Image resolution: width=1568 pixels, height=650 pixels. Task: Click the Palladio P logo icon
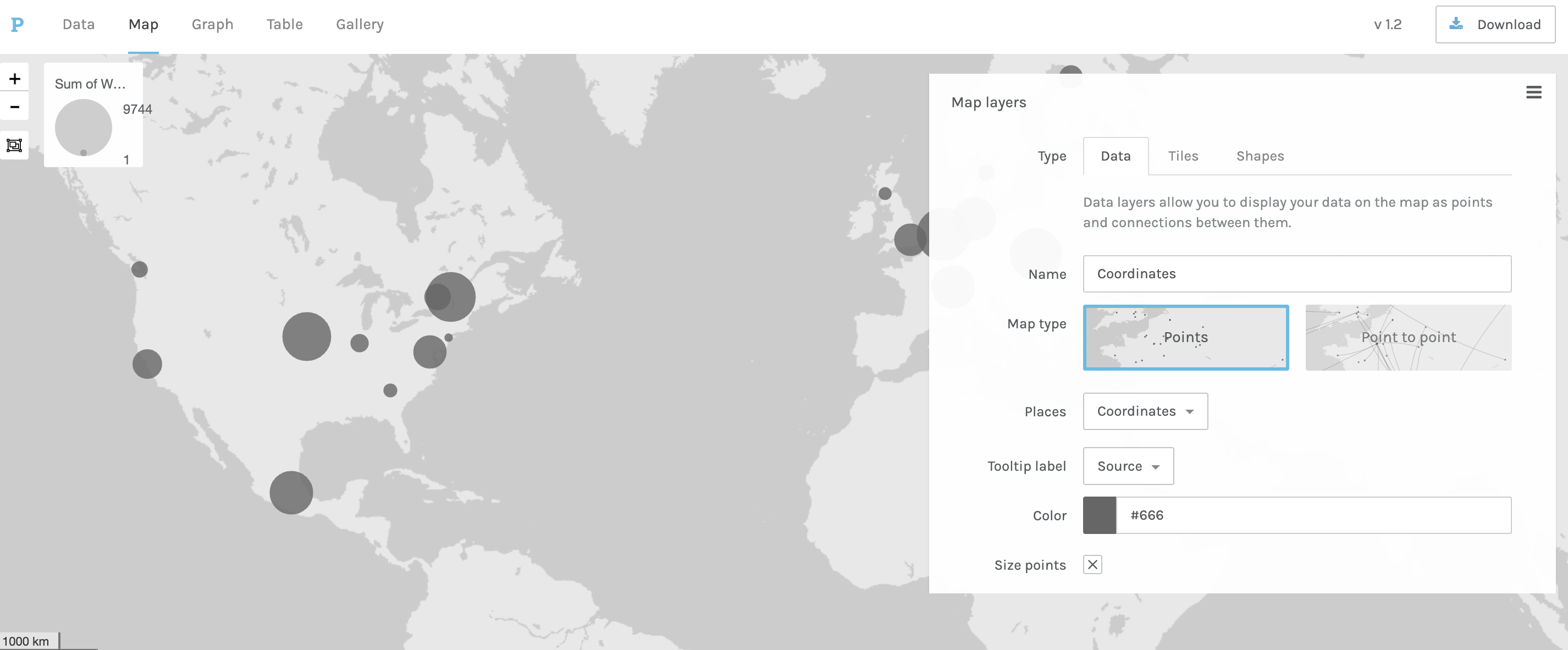pos(17,24)
